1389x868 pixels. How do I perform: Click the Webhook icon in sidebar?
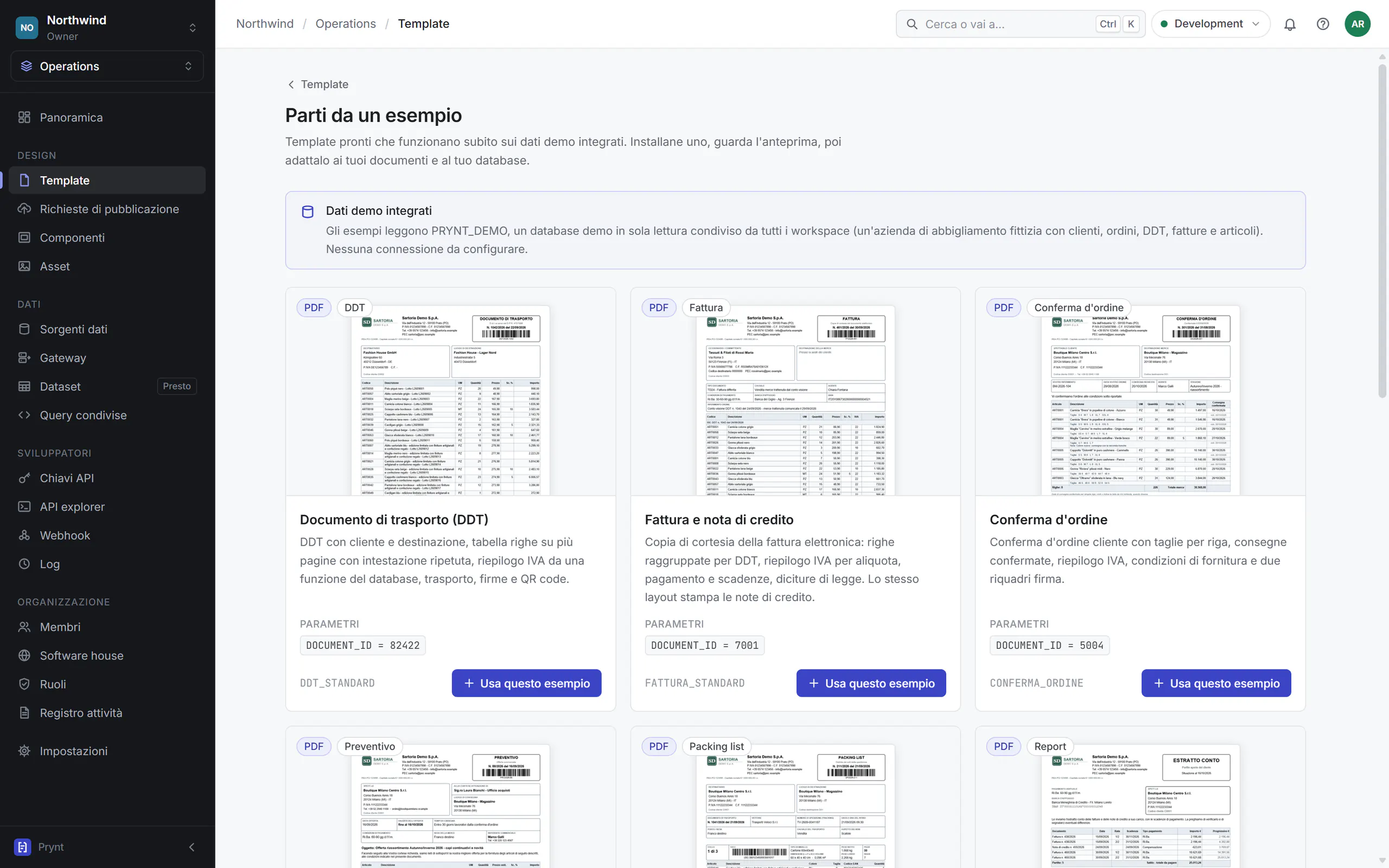pyautogui.click(x=24, y=535)
